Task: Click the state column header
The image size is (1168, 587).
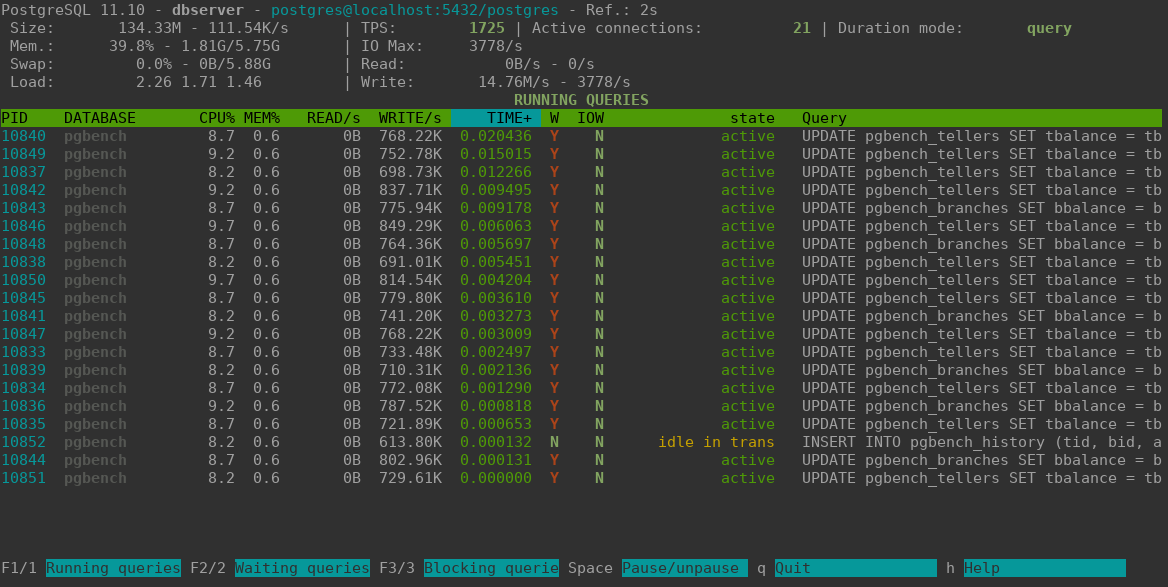Action: tap(752, 118)
